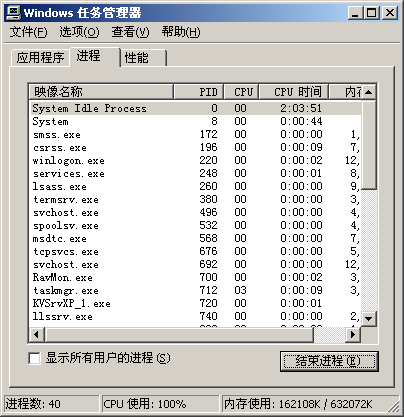Screen dimensions: 404x417
Task: Select System Idle Process row
Action: [195, 108]
